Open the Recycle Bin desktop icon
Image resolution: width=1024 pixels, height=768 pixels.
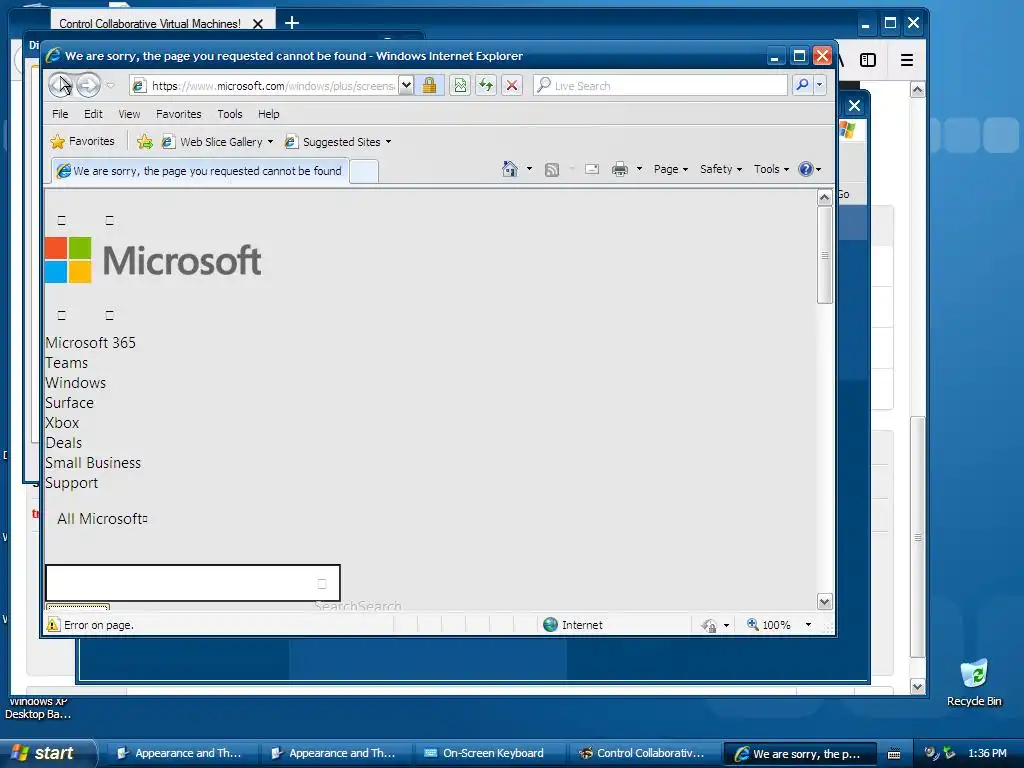pyautogui.click(x=974, y=683)
